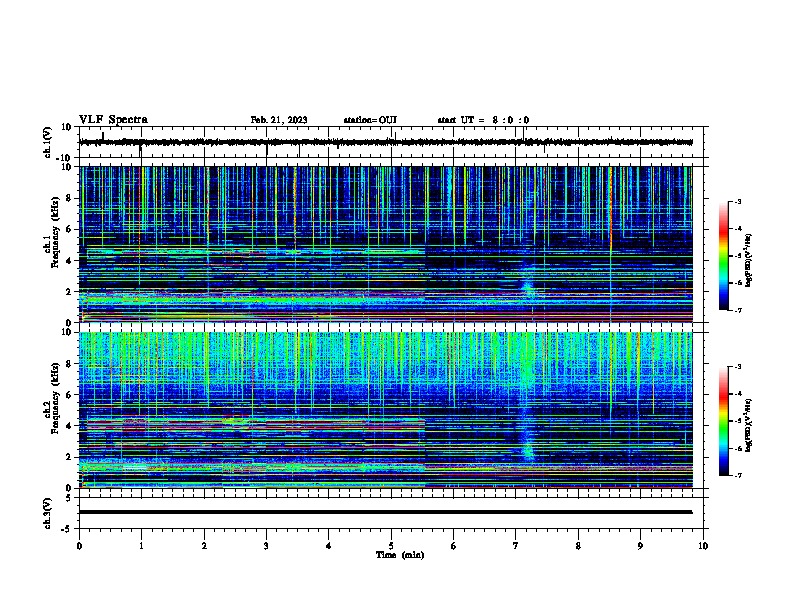
Task: Click time axis tick label "2"
Action: tap(204, 546)
